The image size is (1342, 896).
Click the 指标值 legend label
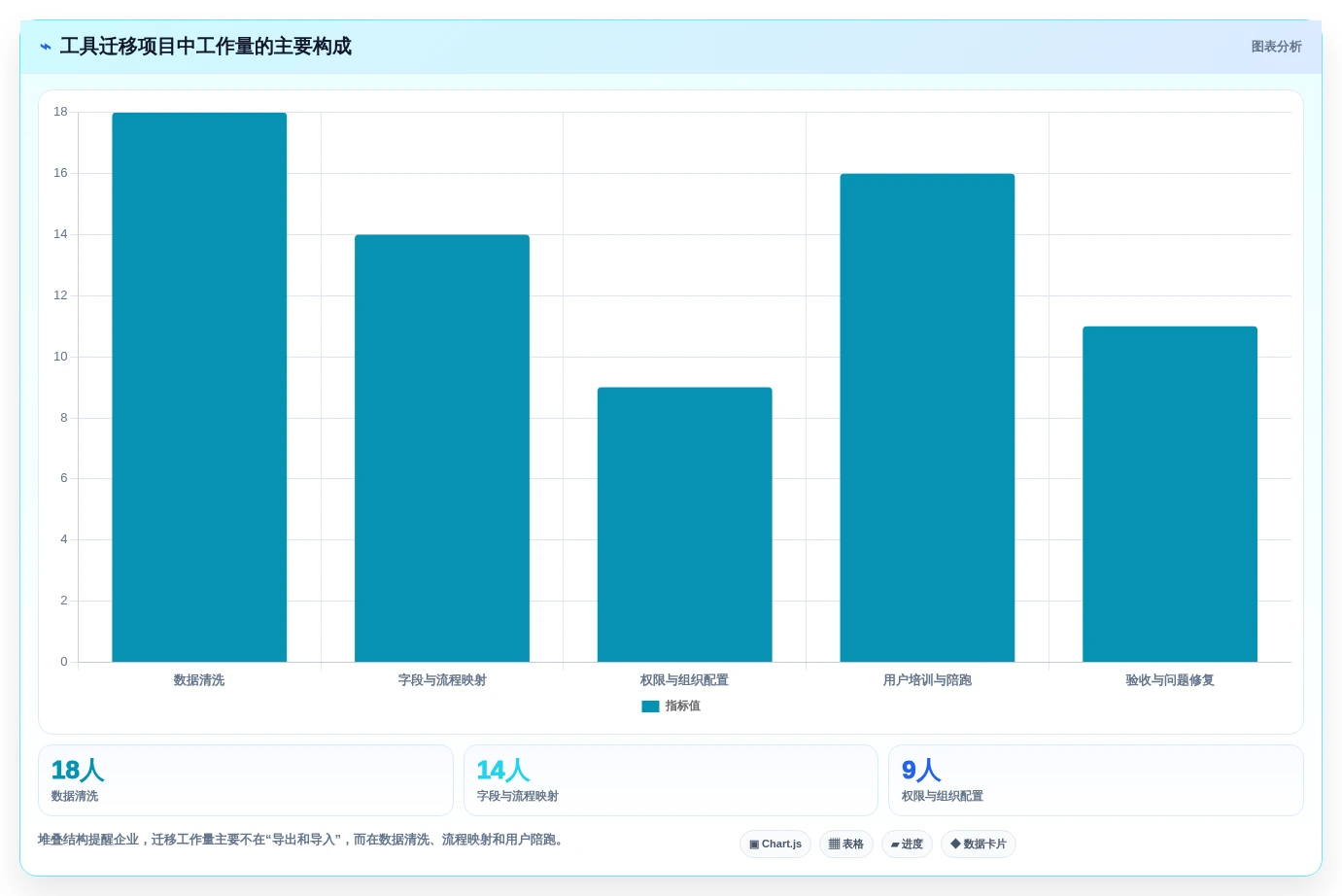point(682,706)
